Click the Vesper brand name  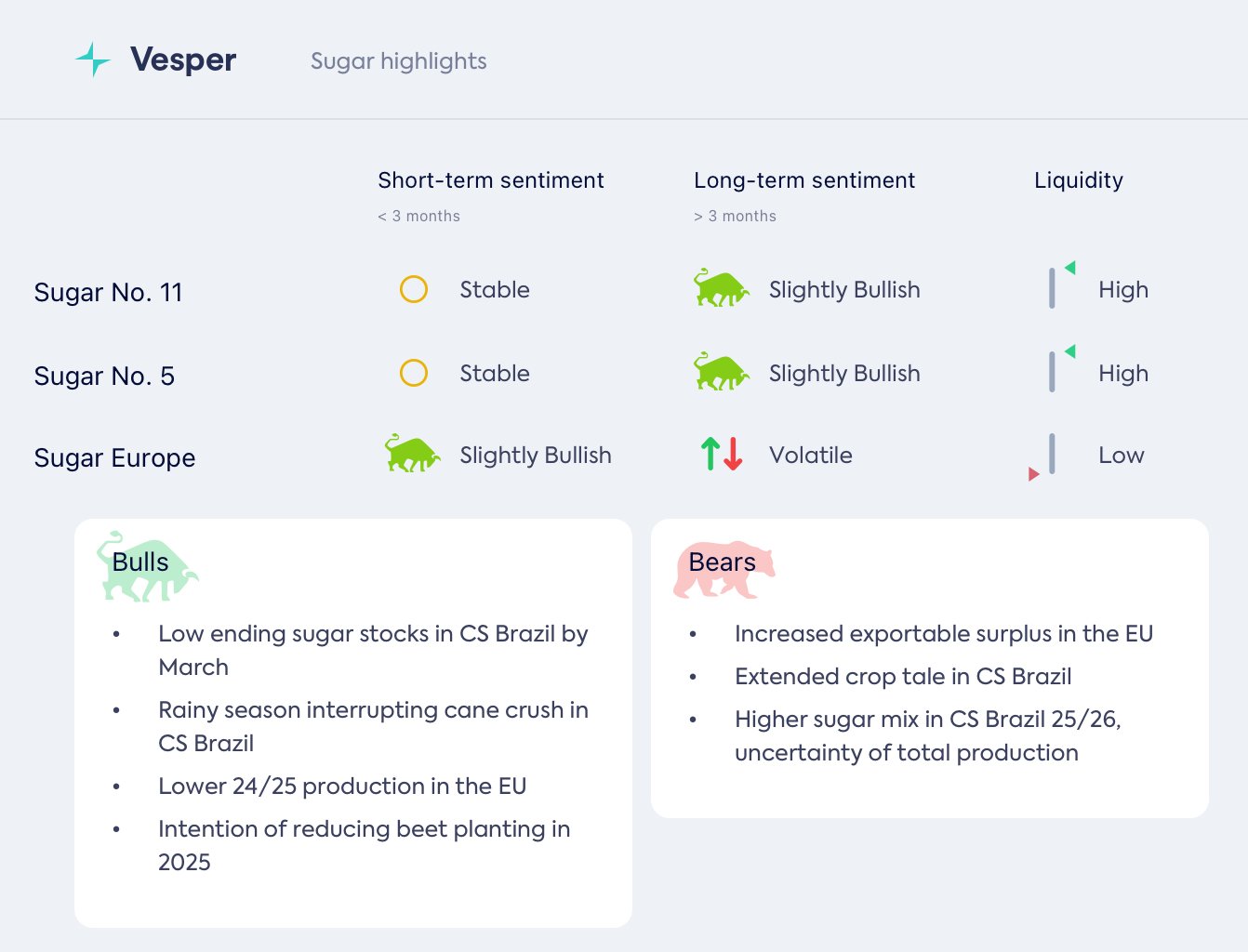(x=183, y=59)
